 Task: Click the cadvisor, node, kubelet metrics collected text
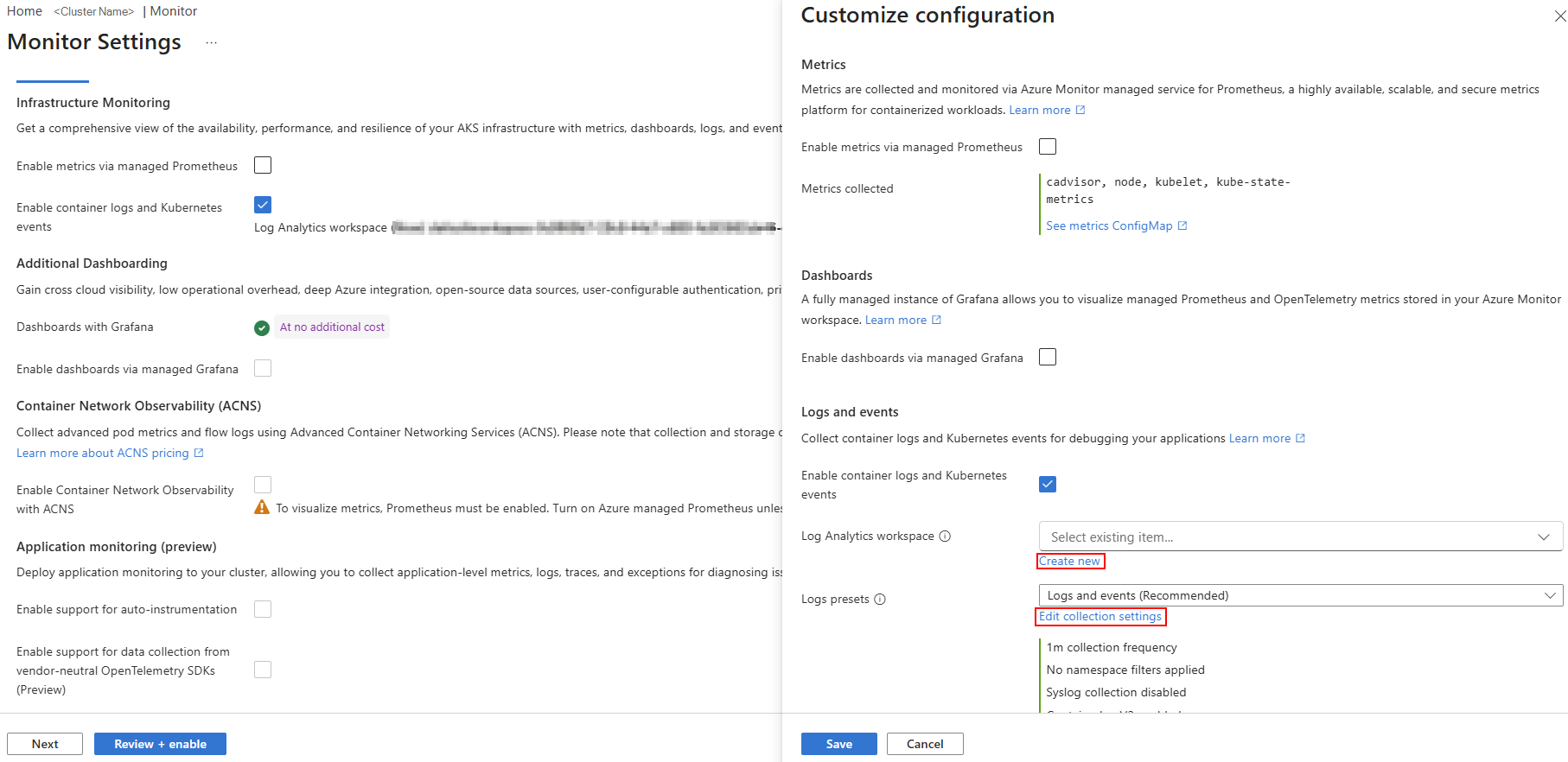coord(1168,190)
